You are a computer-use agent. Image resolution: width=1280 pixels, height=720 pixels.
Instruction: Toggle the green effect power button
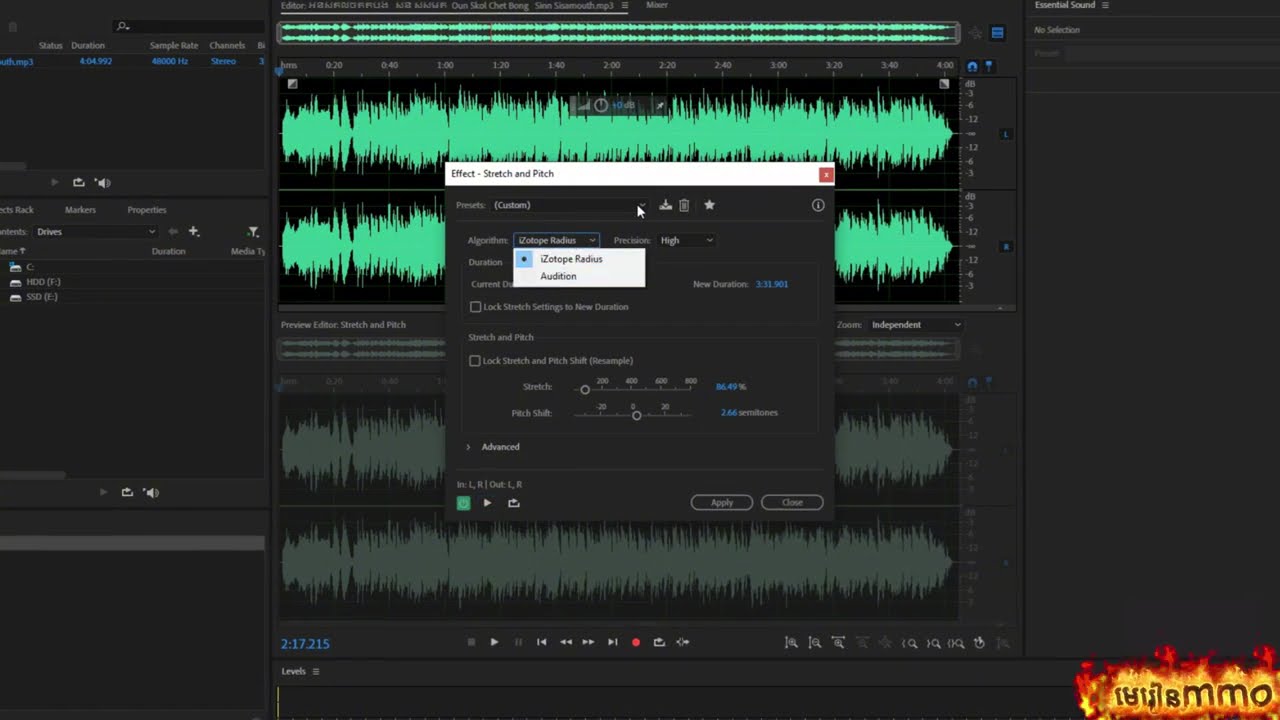tap(463, 503)
